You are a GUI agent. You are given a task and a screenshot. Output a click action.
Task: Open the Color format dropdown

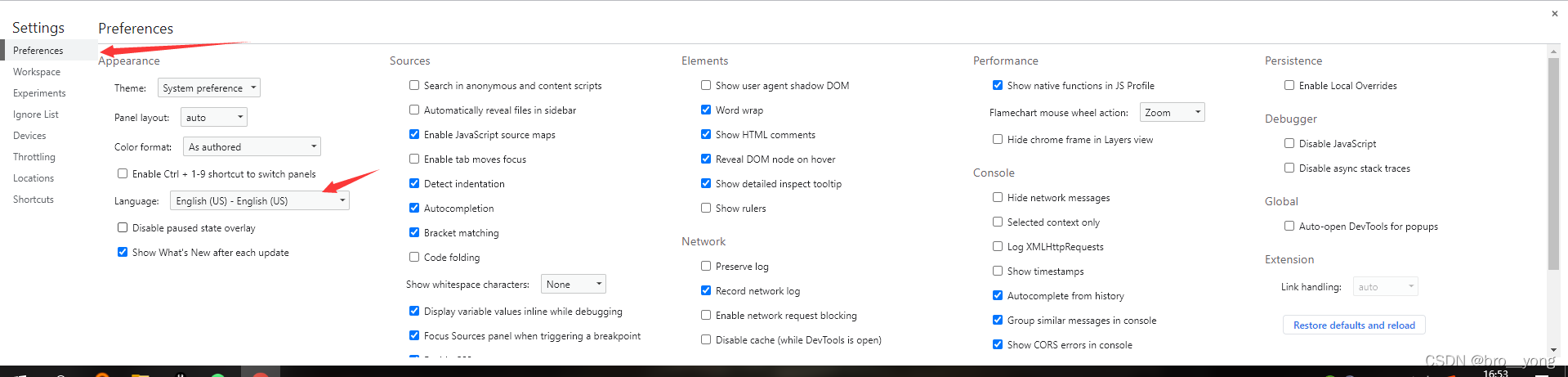(252, 147)
